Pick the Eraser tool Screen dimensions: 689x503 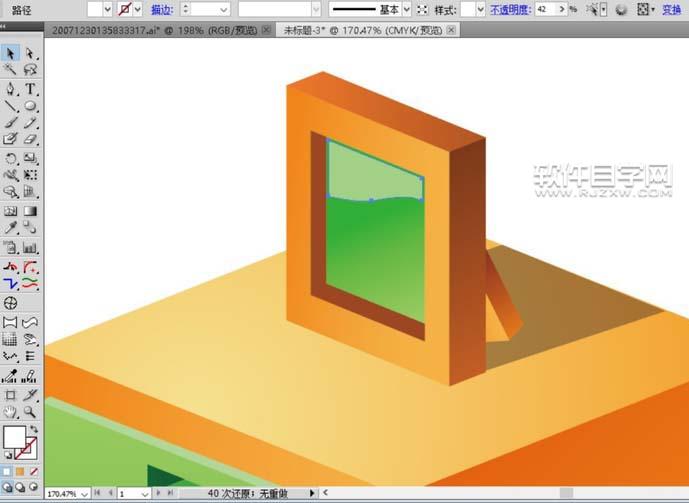click(30, 139)
